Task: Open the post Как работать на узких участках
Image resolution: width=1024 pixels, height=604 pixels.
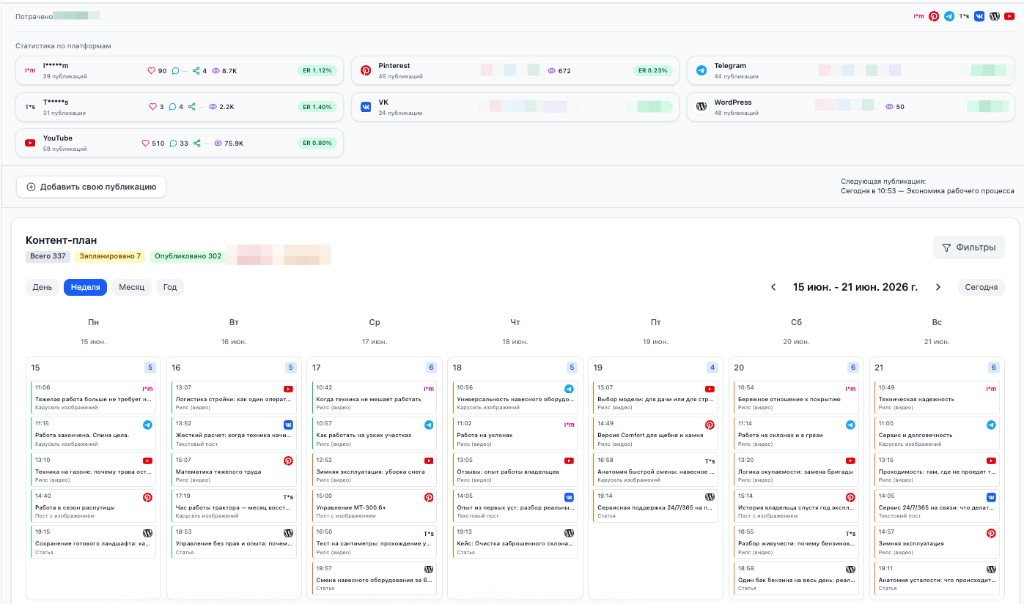Action: click(374, 434)
